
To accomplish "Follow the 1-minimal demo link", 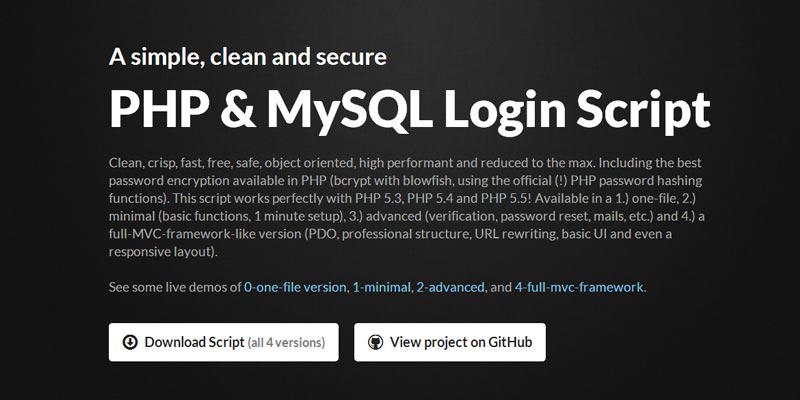I will click(x=381, y=288).
